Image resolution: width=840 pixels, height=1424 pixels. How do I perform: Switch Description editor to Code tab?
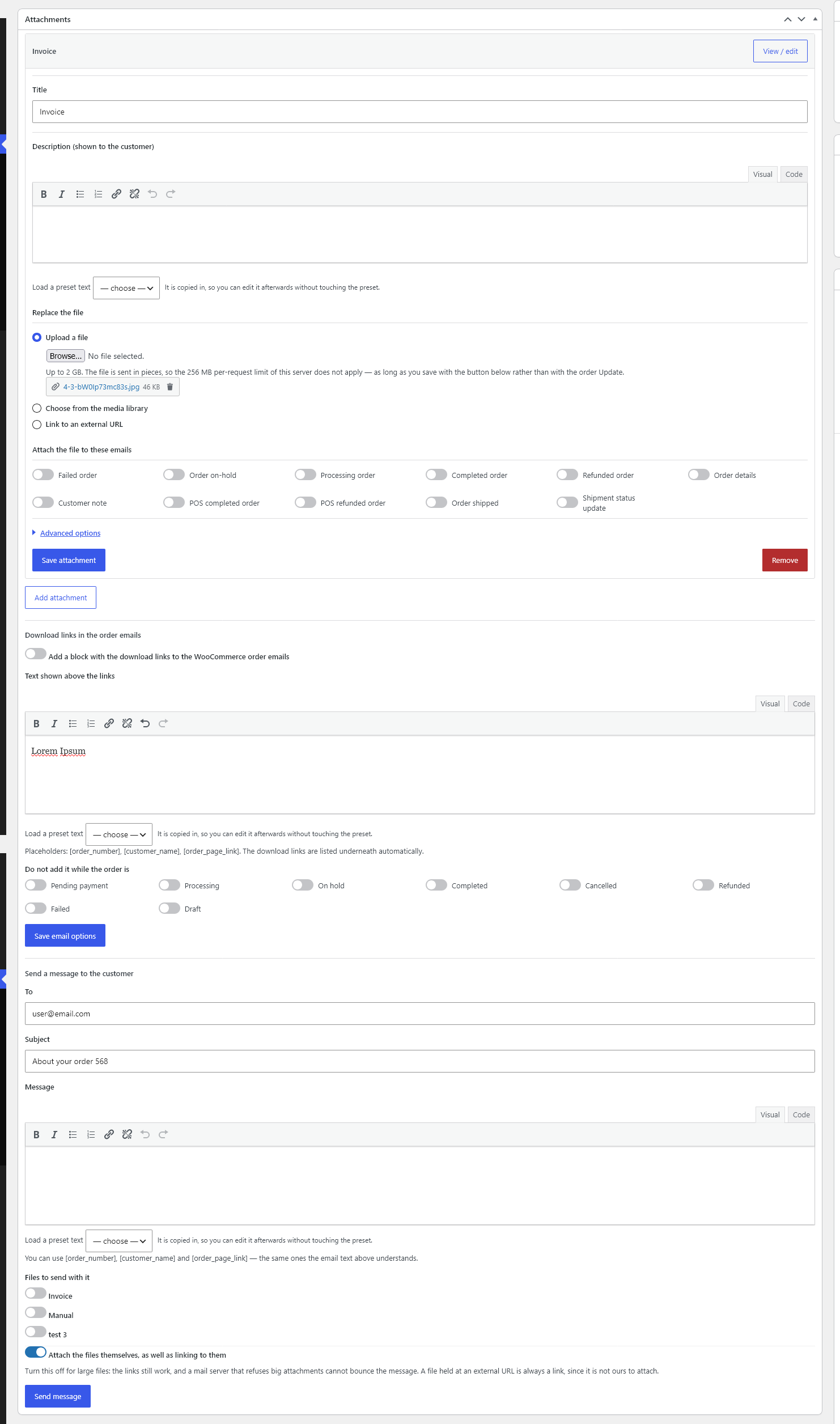(794, 175)
